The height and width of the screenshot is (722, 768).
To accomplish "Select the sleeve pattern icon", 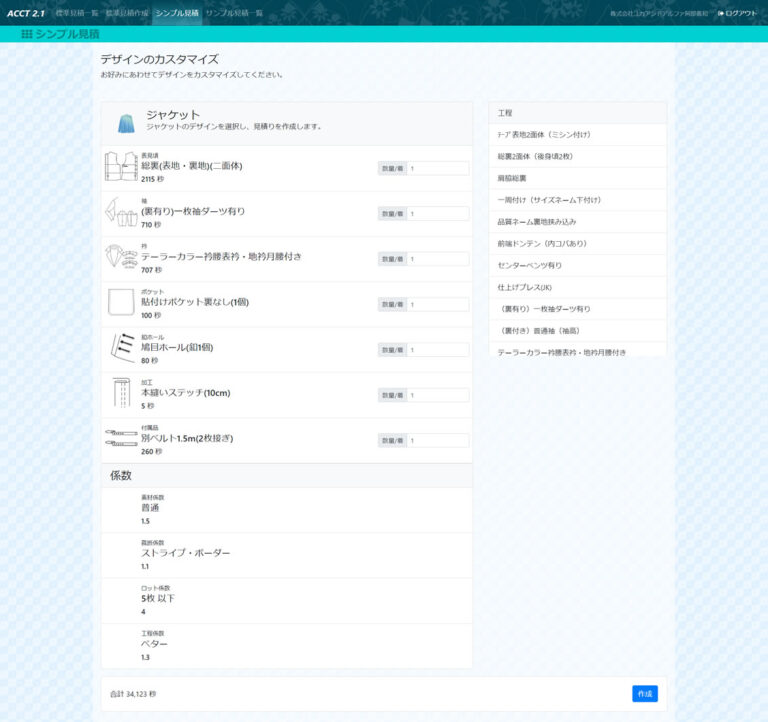I will pos(121,212).
